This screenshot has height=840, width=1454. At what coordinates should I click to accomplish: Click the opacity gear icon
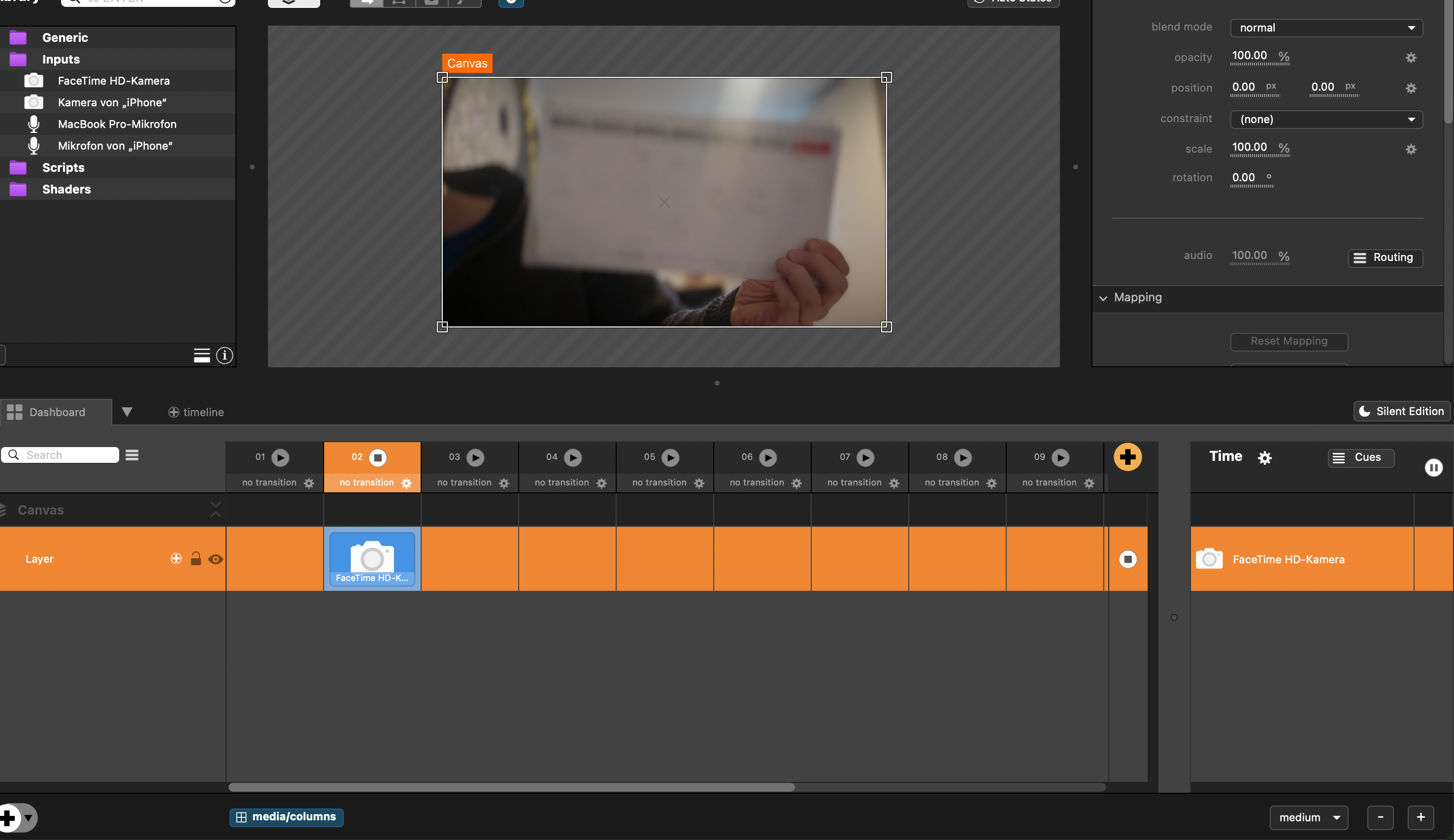click(x=1410, y=58)
